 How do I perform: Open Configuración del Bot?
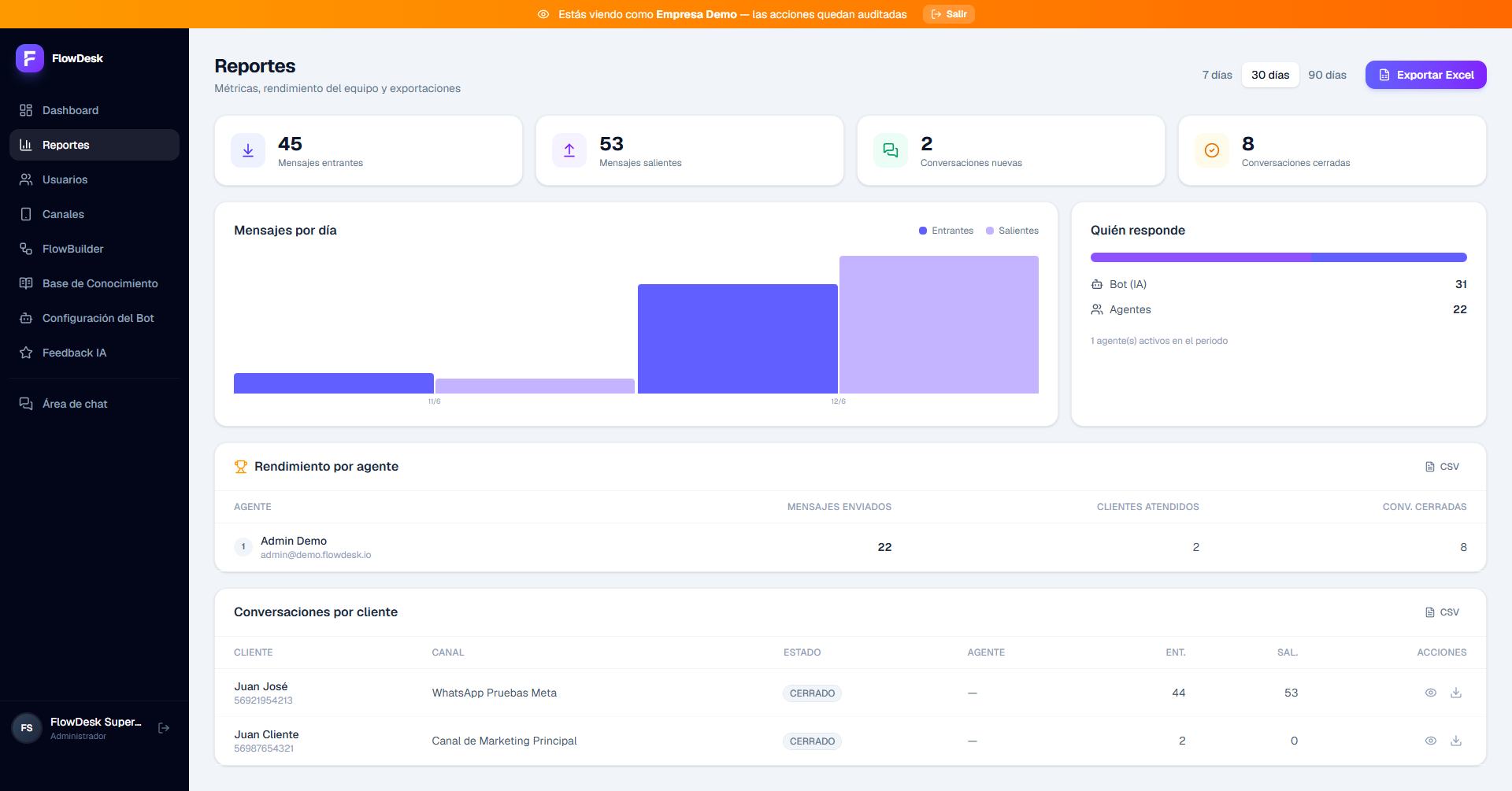tap(94, 318)
